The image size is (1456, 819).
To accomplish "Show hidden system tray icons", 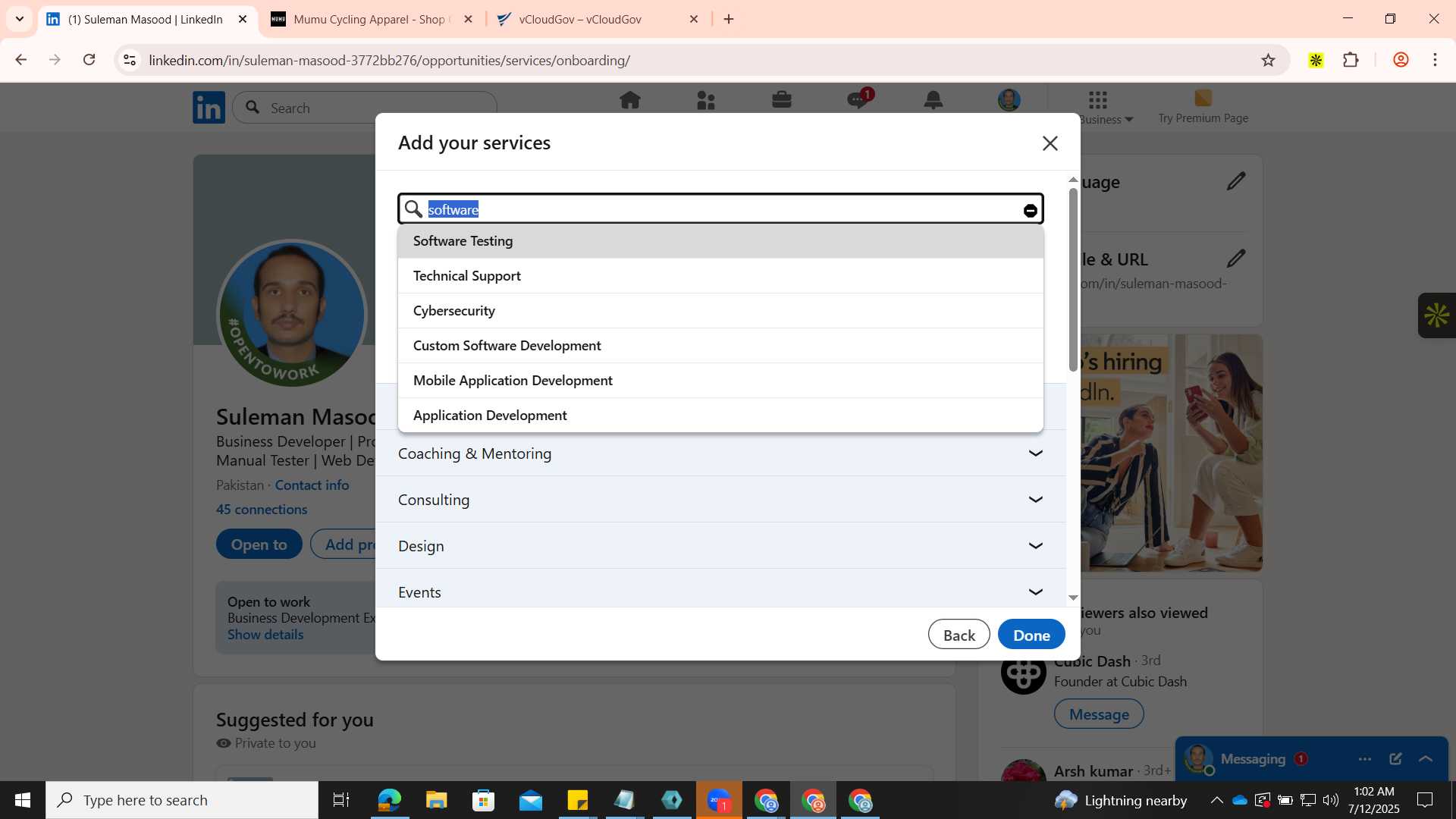I will tap(1216, 800).
